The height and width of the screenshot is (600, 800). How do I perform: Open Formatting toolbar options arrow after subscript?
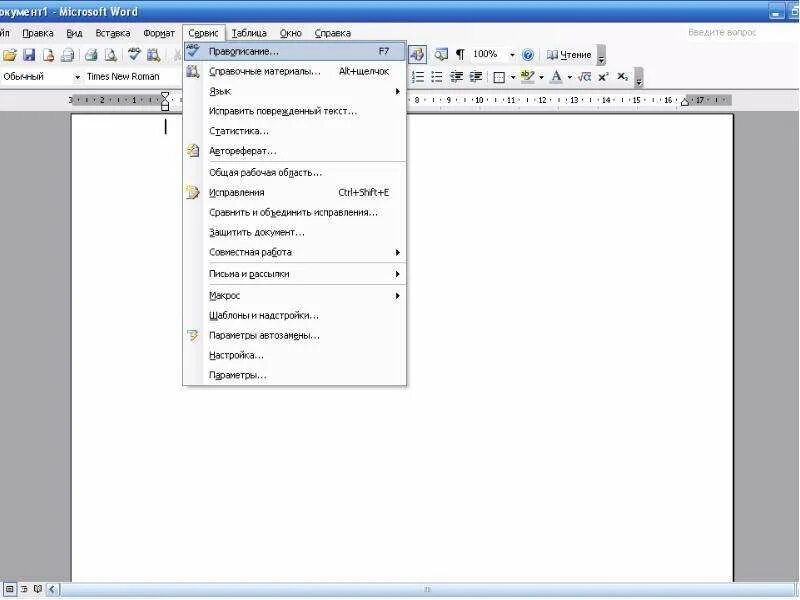click(x=638, y=78)
